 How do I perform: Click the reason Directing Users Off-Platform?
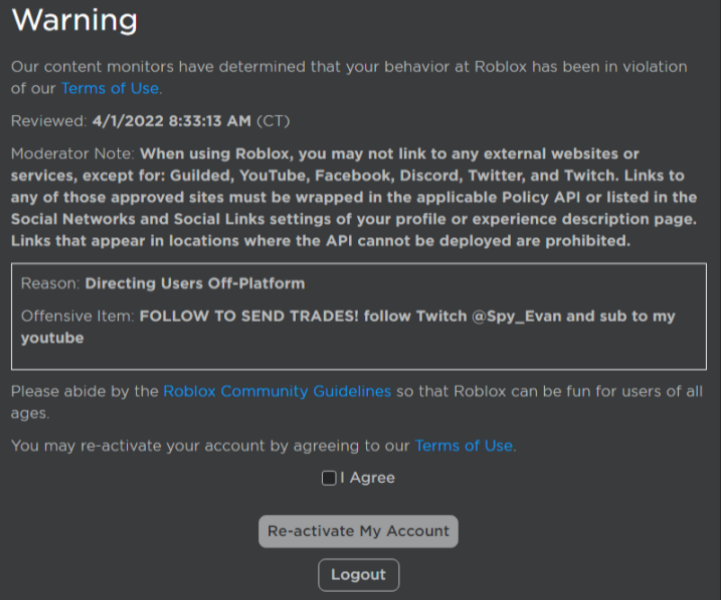click(x=195, y=284)
